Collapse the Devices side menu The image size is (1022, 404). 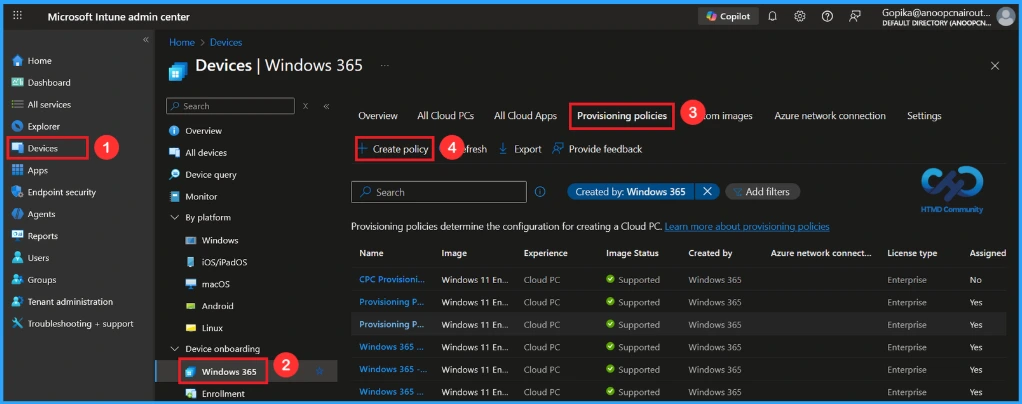pos(327,106)
